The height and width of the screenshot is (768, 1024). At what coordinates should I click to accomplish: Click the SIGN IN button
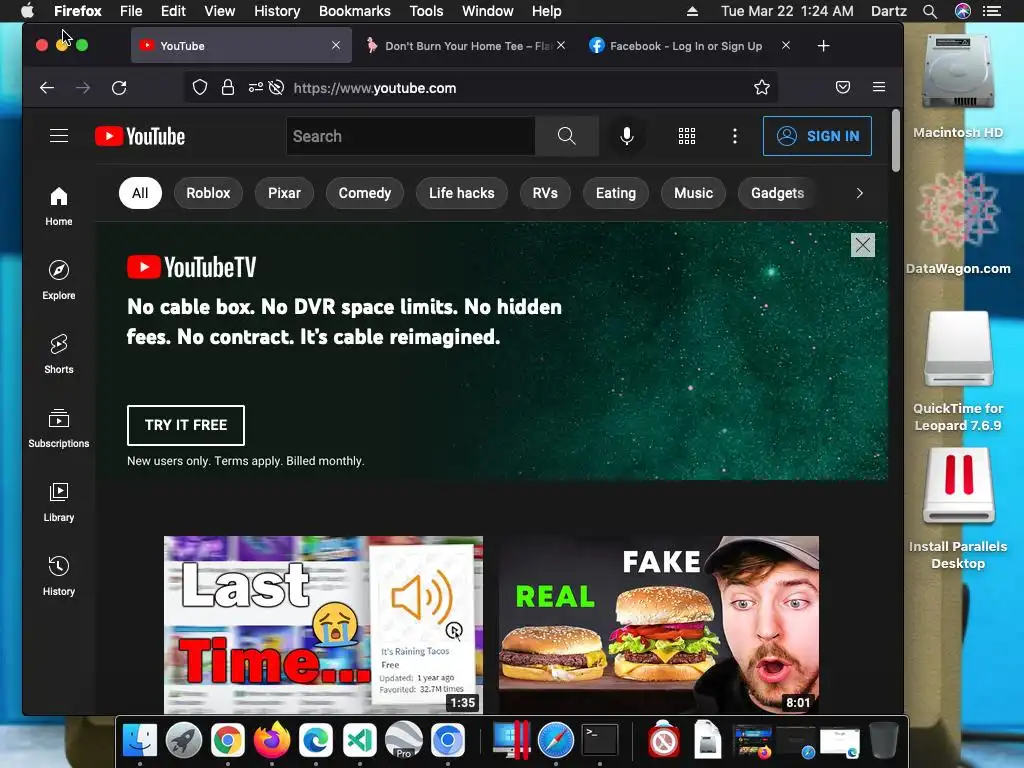tap(817, 136)
